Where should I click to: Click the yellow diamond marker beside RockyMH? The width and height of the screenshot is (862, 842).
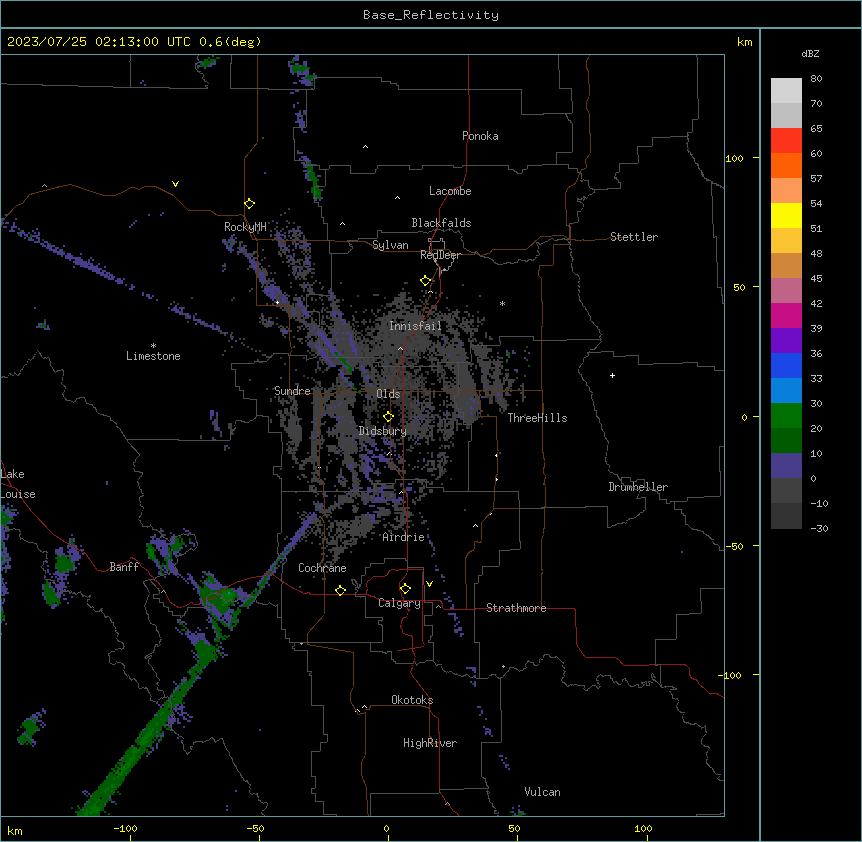pyautogui.click(x=249, y=204)
